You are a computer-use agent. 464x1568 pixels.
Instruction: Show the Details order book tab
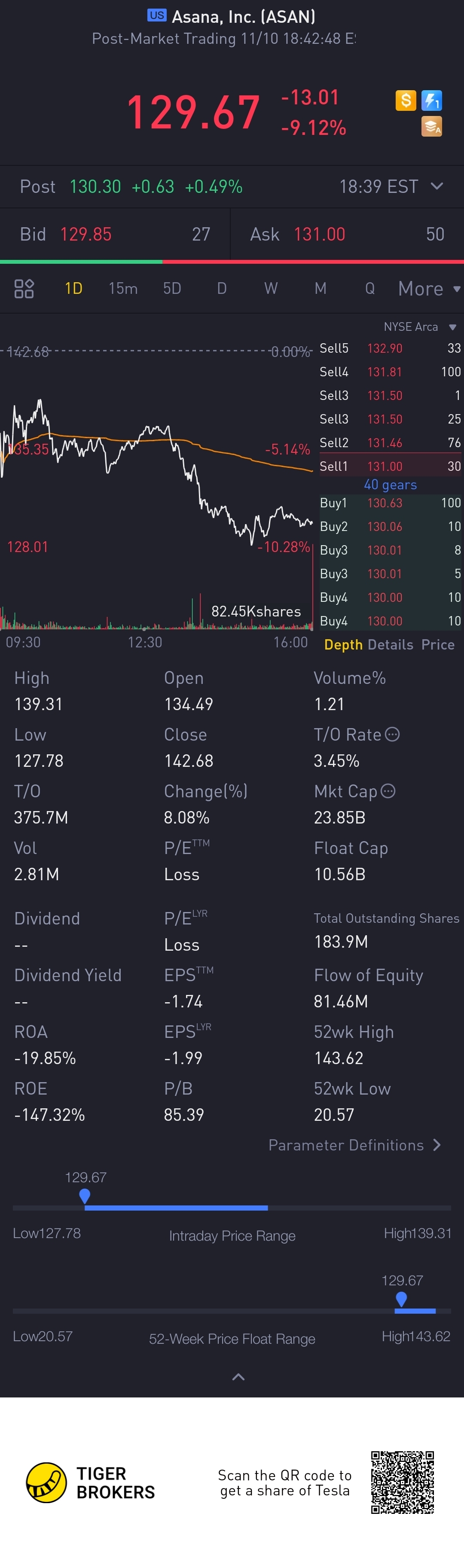(x=391, y=645)
